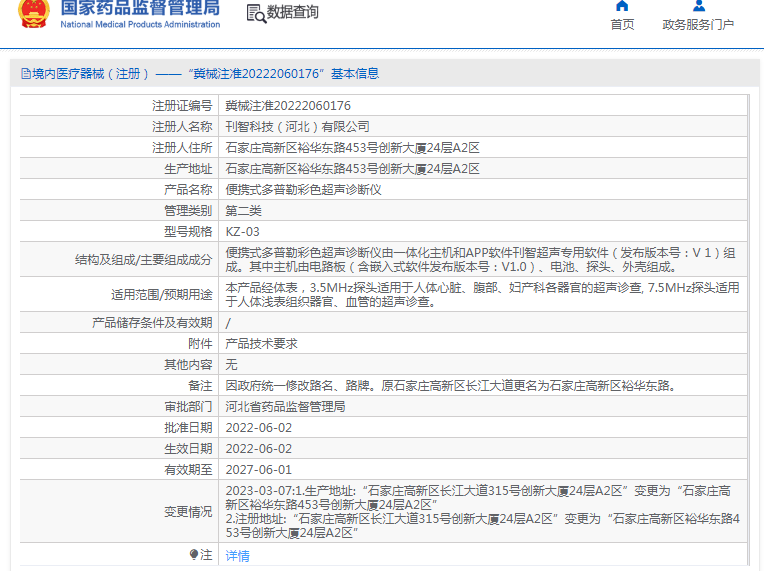Viewport: 764px width, 571px height.
Task: Click the 审批部门 label
Action: pyautogui.click(x=188, y=406)
